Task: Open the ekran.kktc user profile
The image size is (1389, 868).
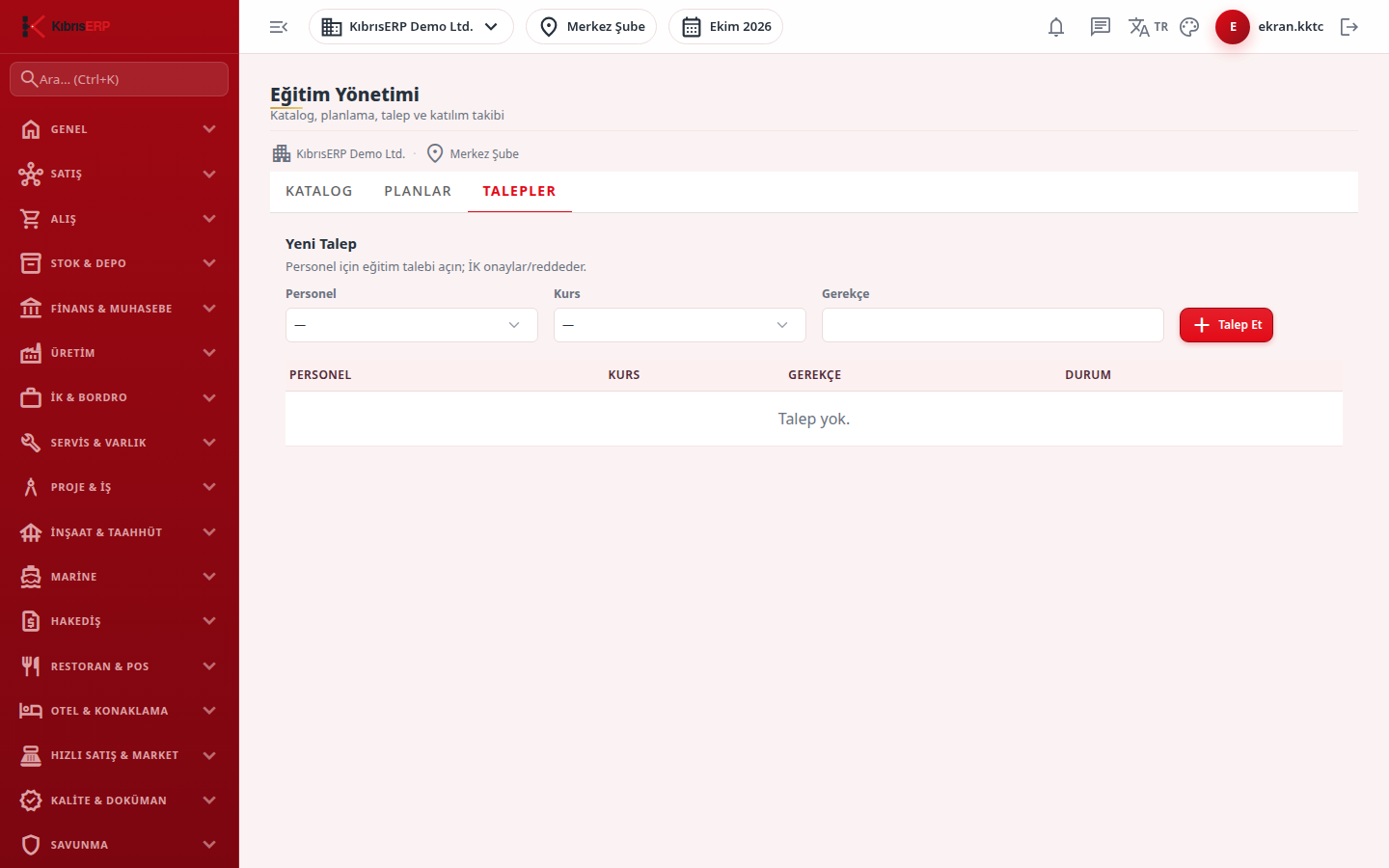Action: pyautogui.click(x=1291, y=27)
